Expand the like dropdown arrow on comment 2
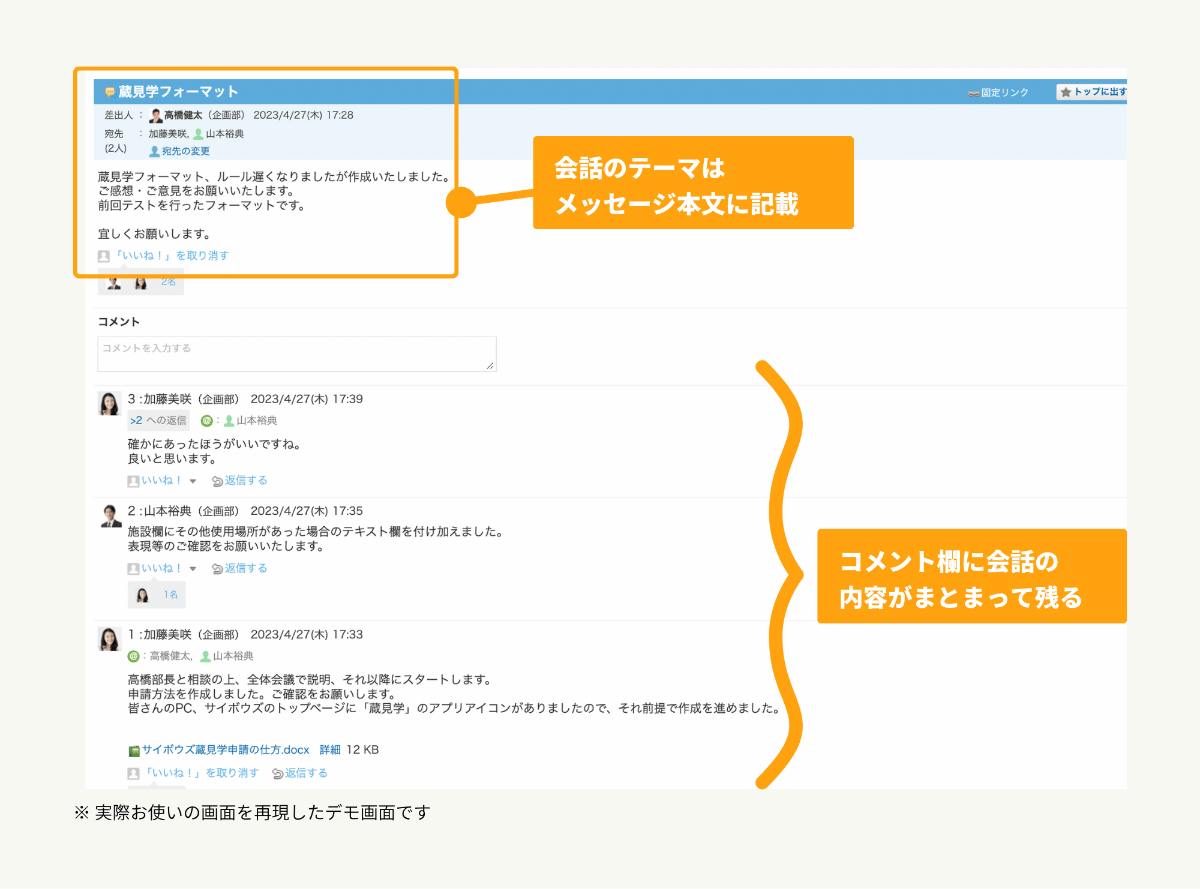 click(193, 569)
